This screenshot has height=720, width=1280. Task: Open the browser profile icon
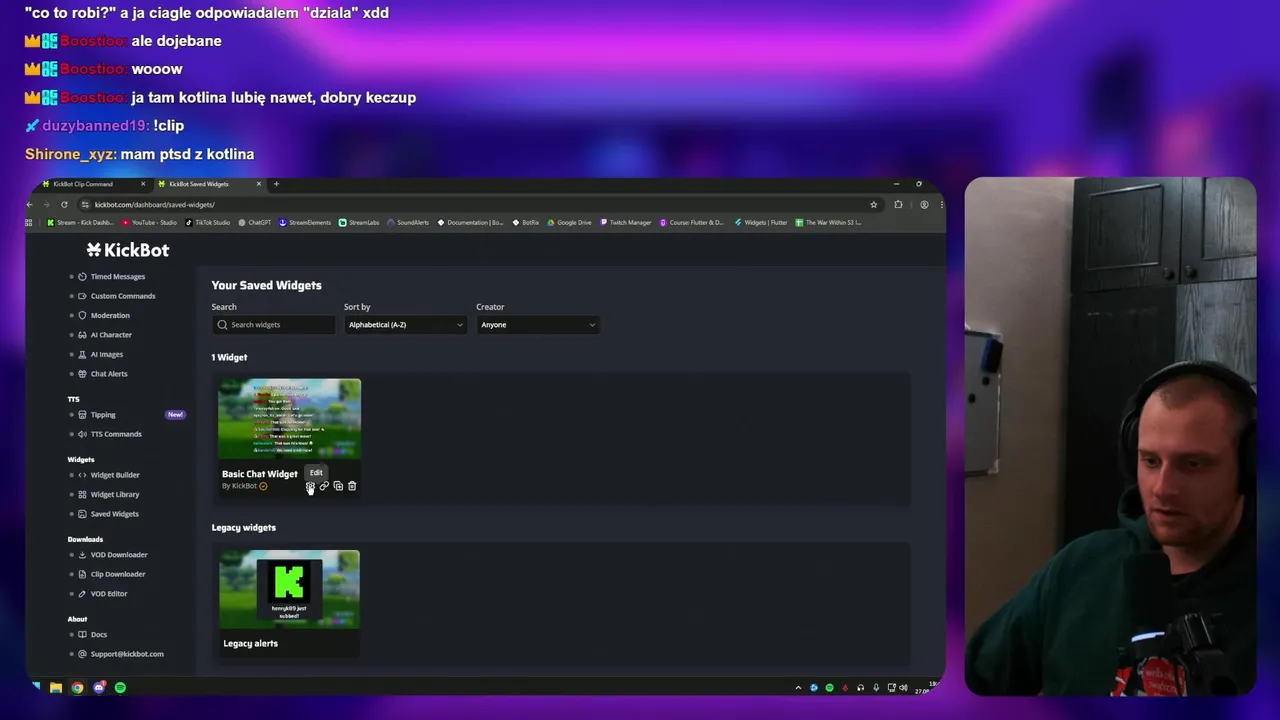click(924, 205)
